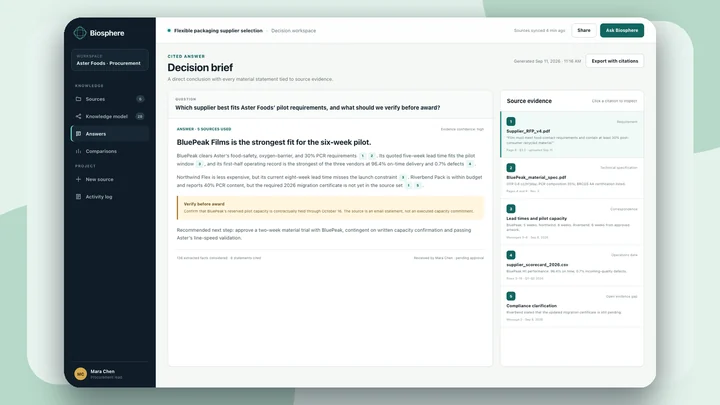Click citation 2 after '30% PCR requirements'
Image resolution: width=720 pixels, height=405 pixels.
point(371,156)
